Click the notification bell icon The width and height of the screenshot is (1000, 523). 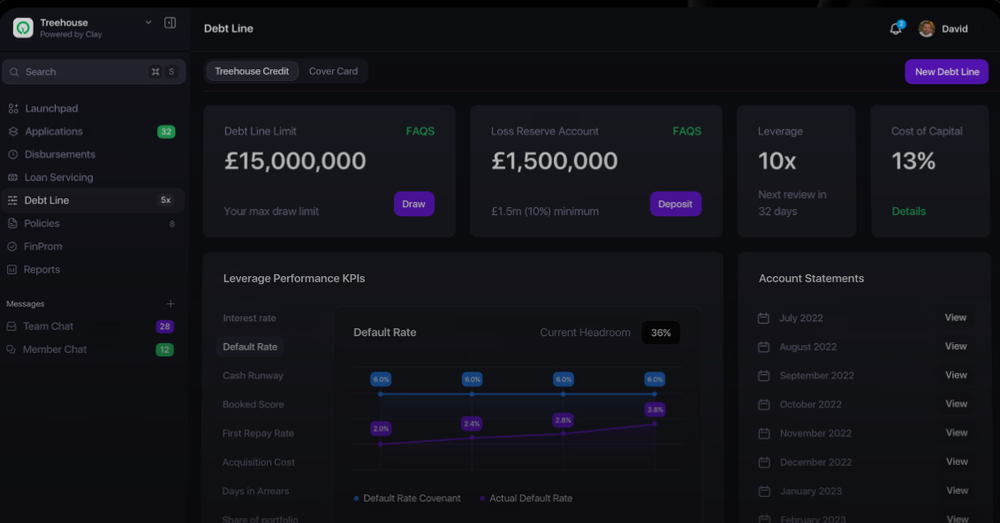click(895, 29)
